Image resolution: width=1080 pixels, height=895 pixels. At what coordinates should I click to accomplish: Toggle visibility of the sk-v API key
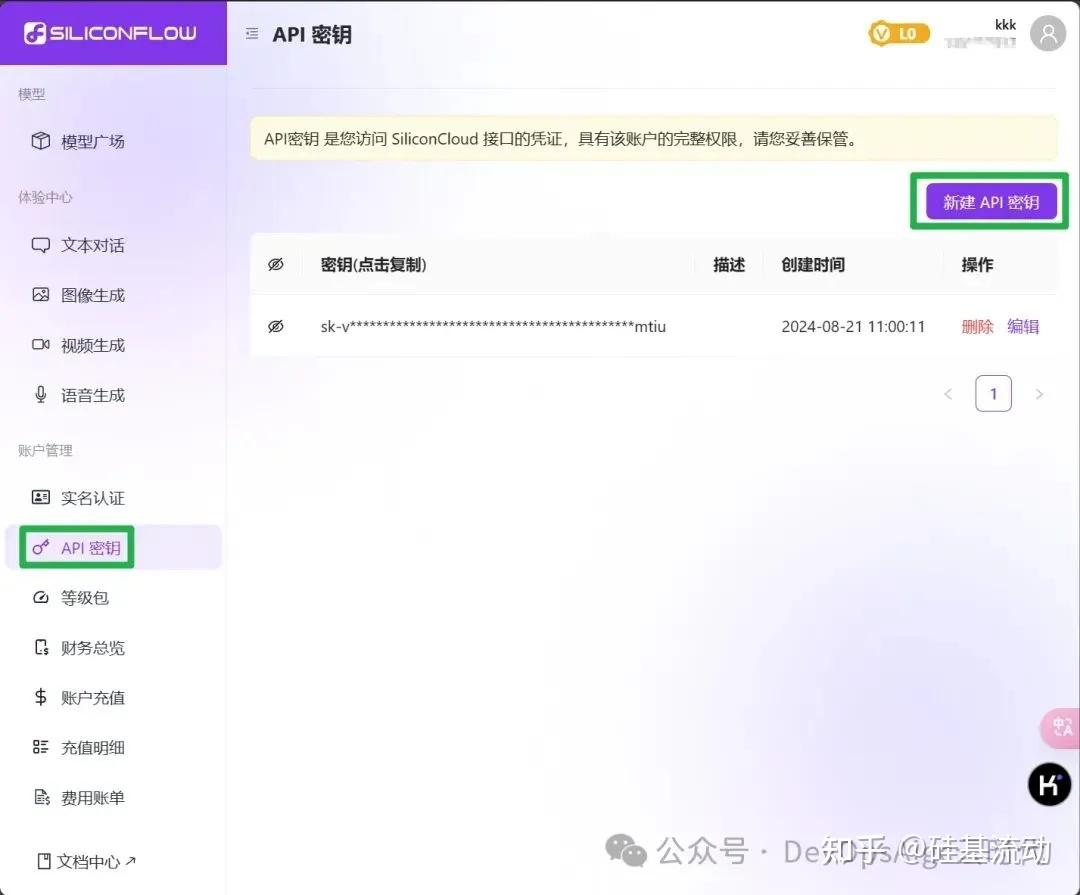[277, 326]
